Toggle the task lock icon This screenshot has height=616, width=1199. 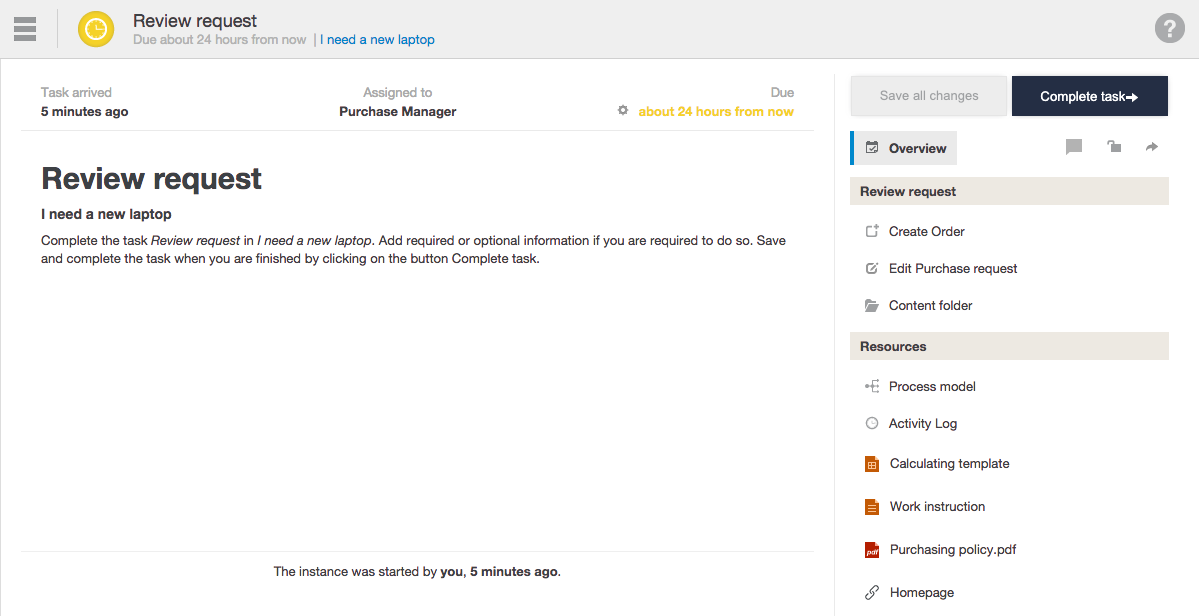[1113, 147]
